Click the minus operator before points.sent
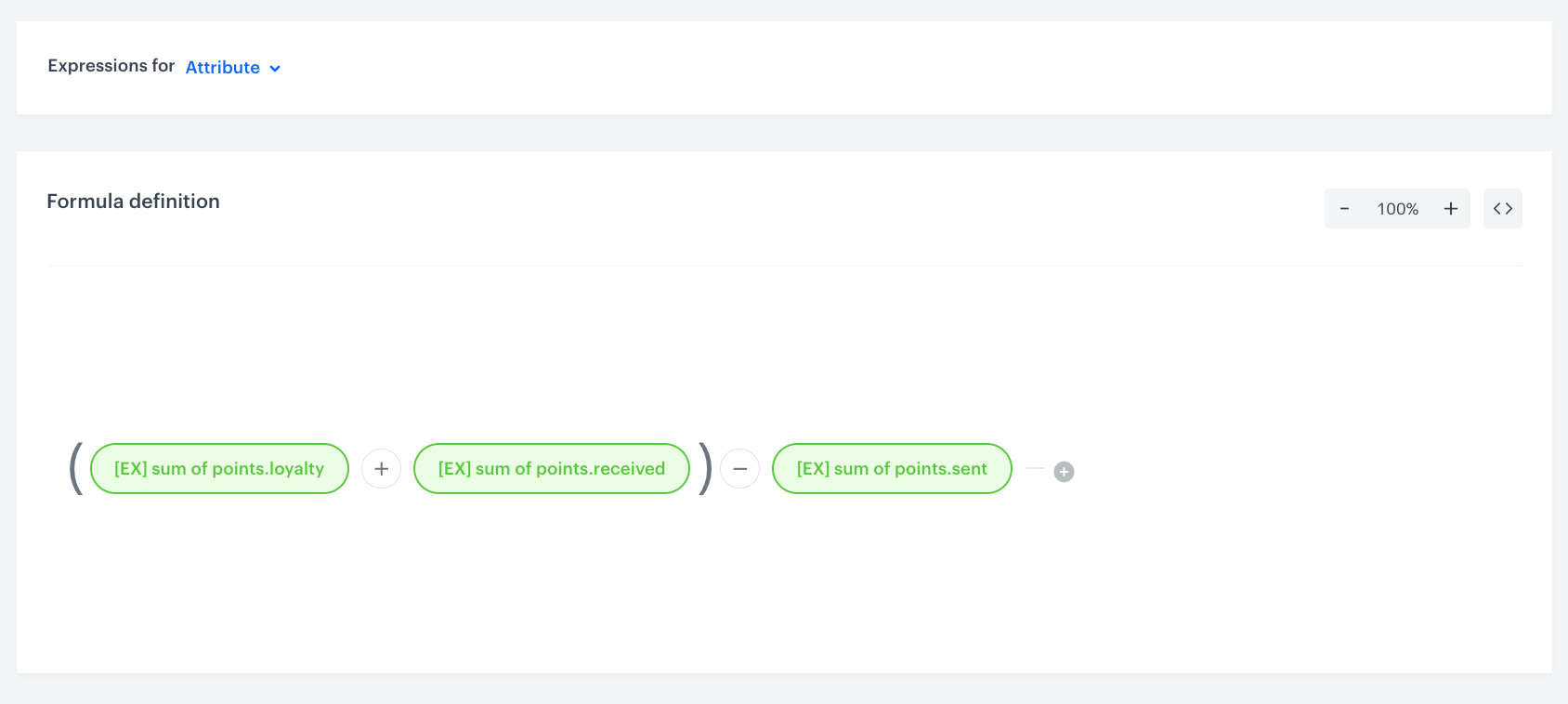This screenshot has width=1568, height=704. (739, 469)
